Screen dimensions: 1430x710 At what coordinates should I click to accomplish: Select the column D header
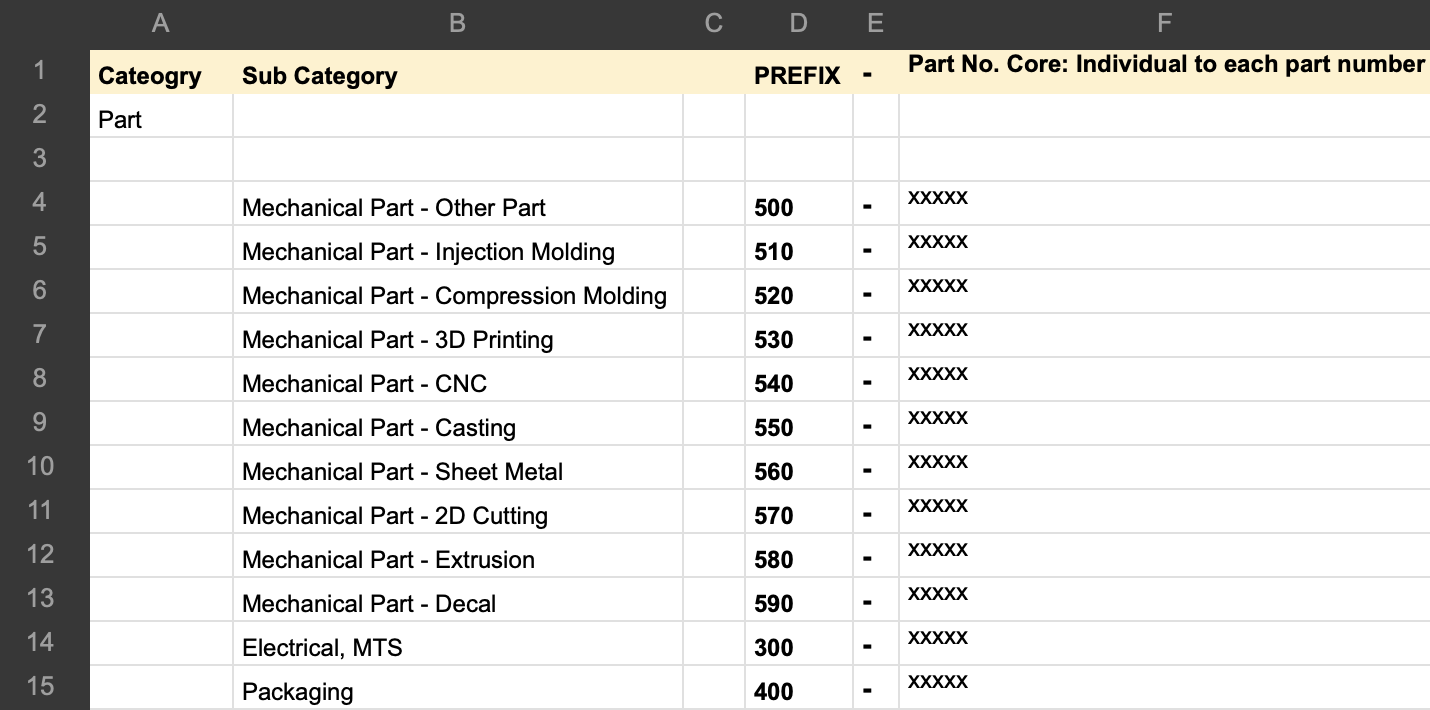coord(797,21)
